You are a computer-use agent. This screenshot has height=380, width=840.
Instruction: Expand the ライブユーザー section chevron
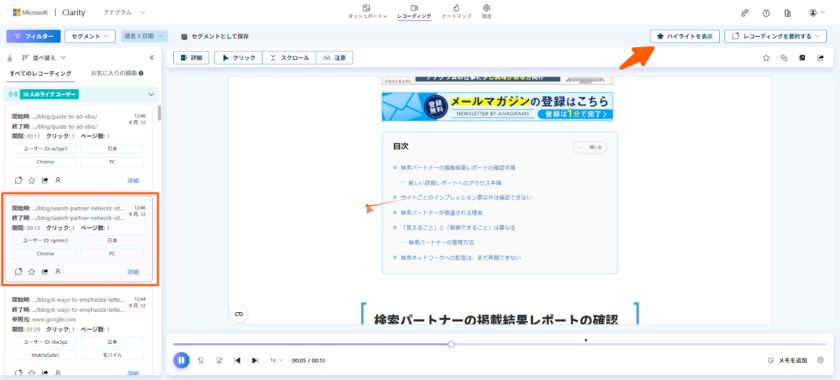tap(151, 94)
